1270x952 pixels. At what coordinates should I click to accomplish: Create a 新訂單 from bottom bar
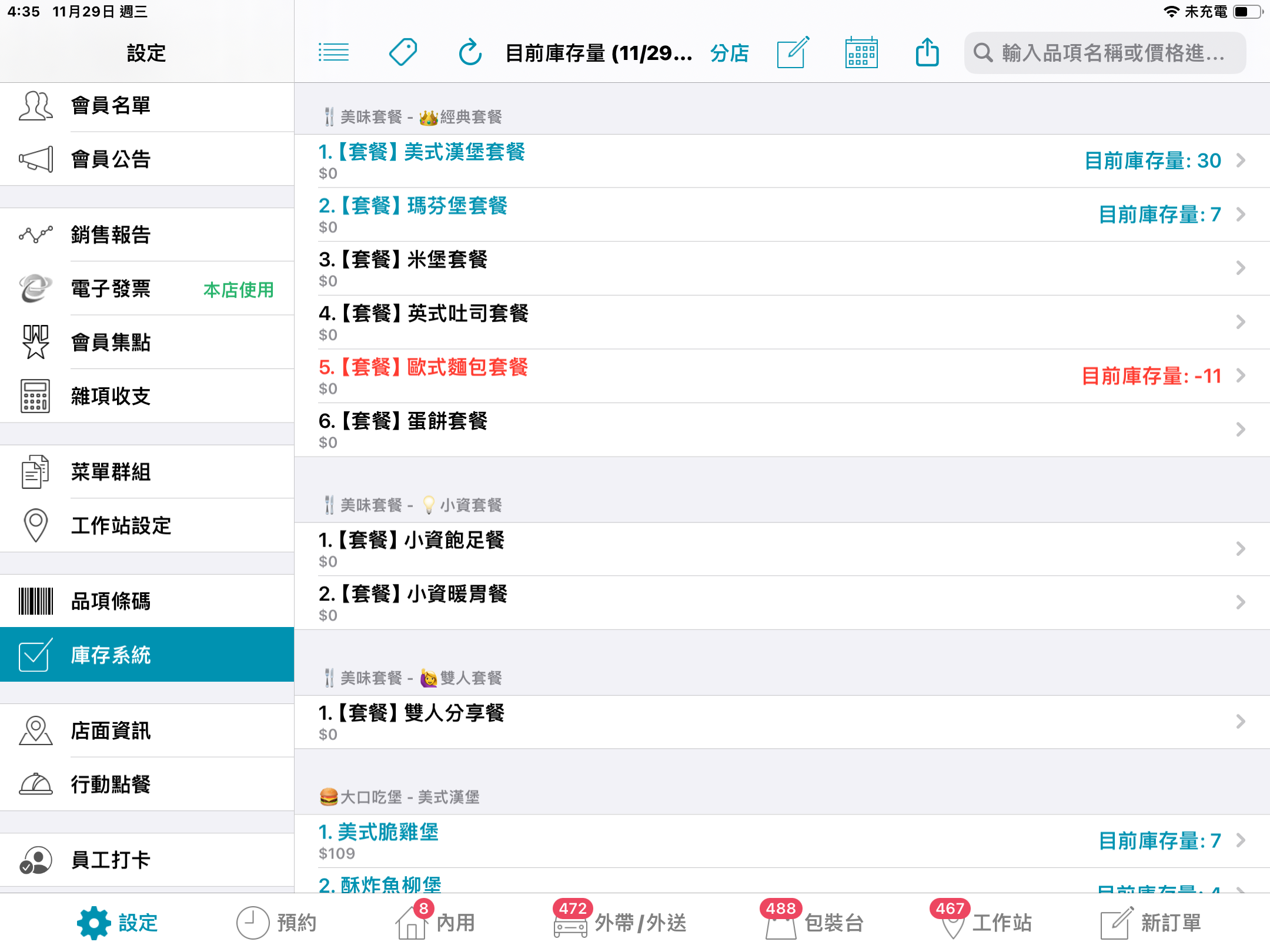[x=1151, y=923]
